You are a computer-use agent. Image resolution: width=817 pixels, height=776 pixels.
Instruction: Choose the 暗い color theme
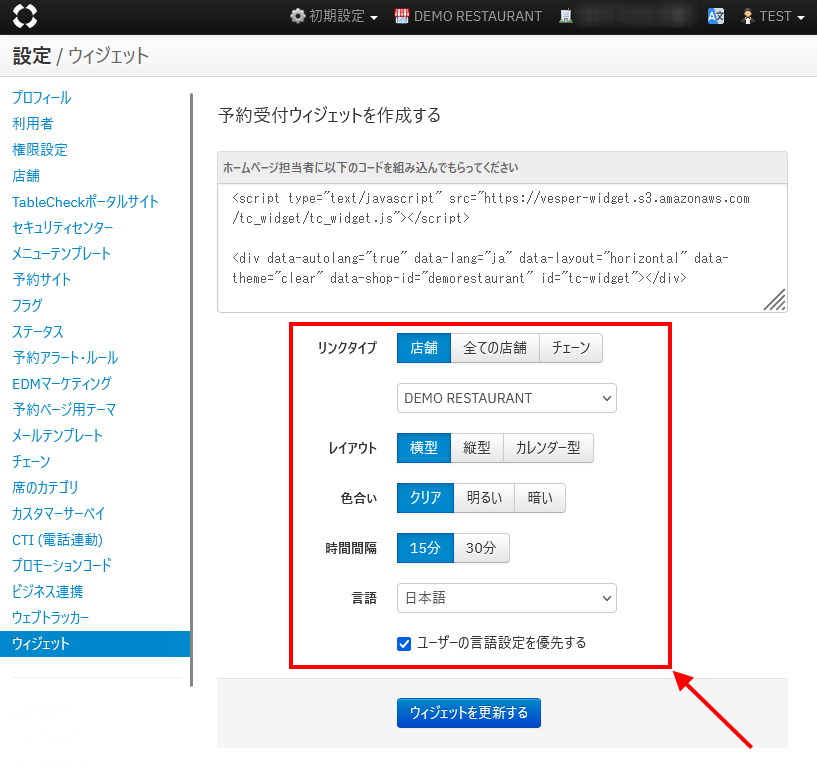pyautogui.click(x=540, y=498)
